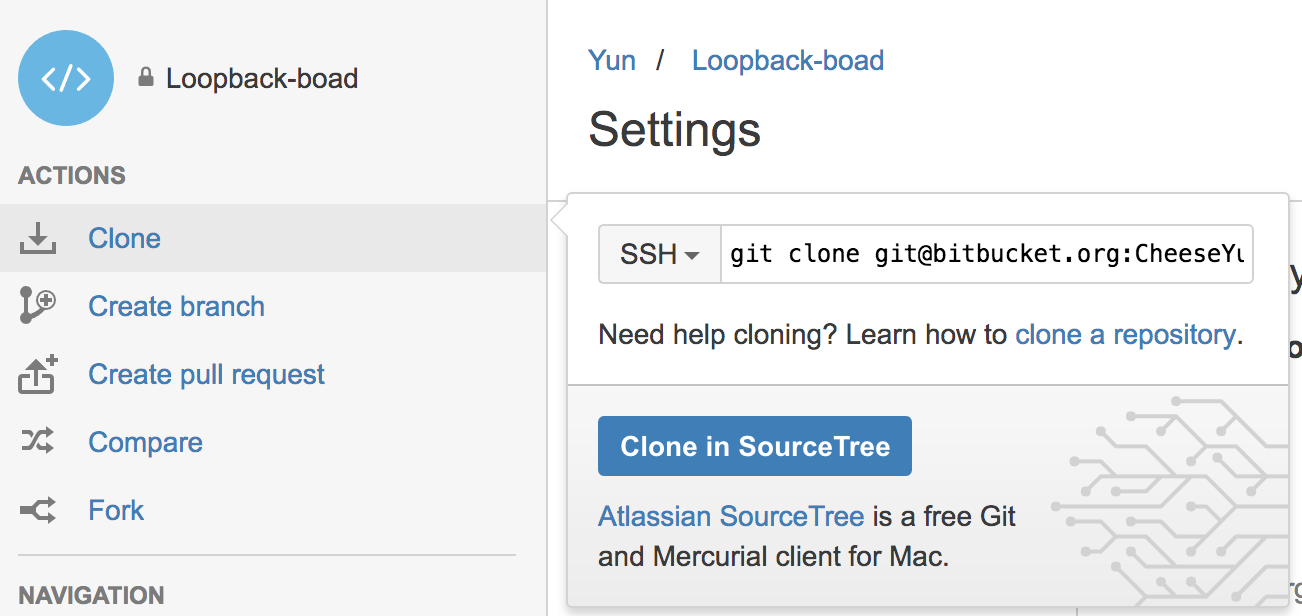This screenshot has width=1302, height=616.
Task: Click the lock icon beside the repository name
Action: 146,78
